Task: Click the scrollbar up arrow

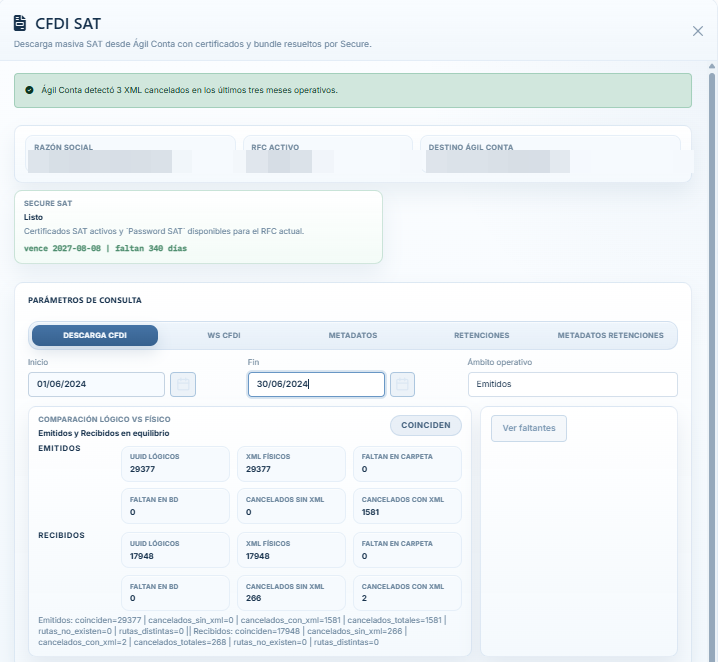Action: (x=712, y=67)
